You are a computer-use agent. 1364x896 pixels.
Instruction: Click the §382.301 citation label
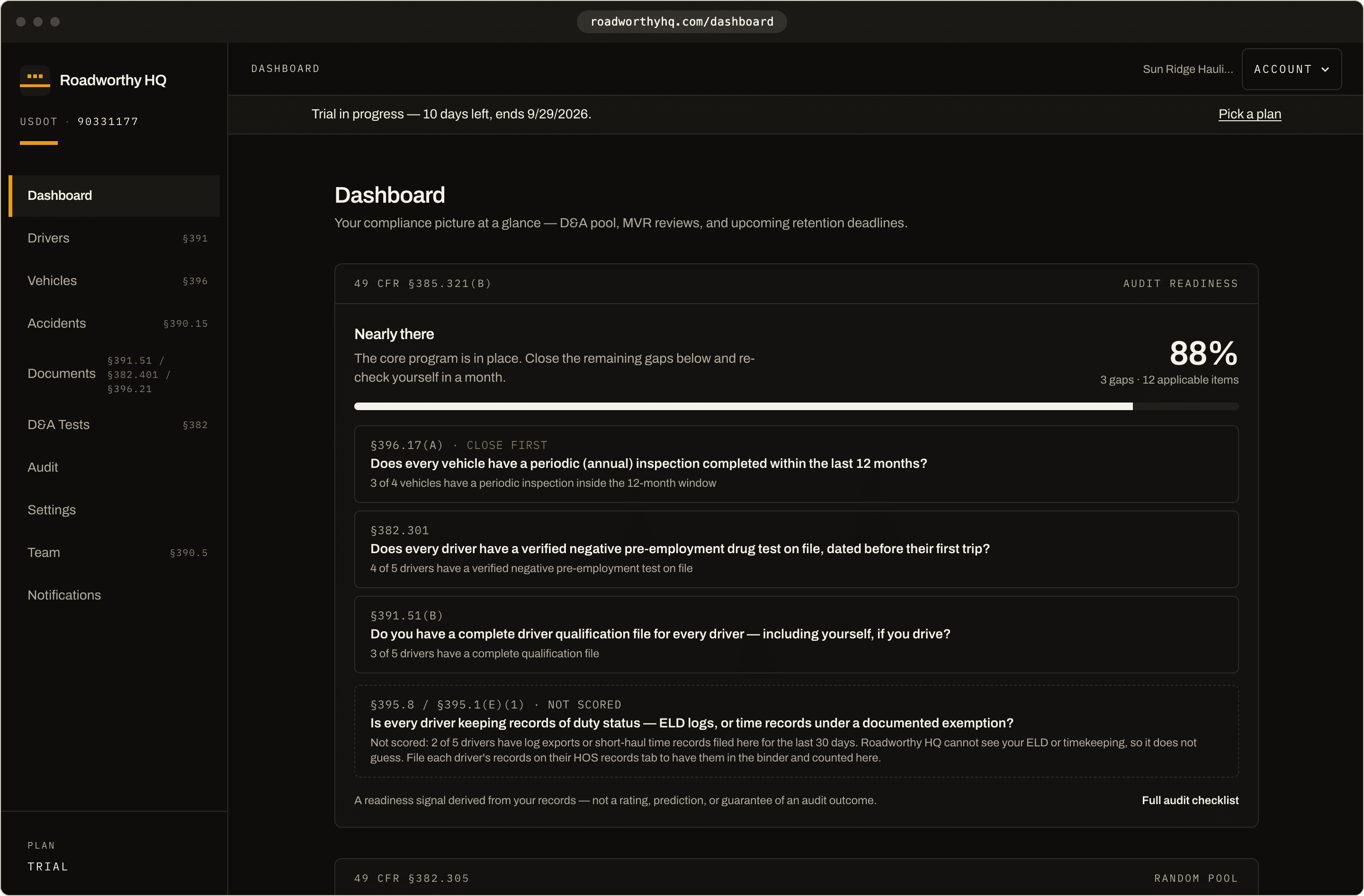[399, 530]
